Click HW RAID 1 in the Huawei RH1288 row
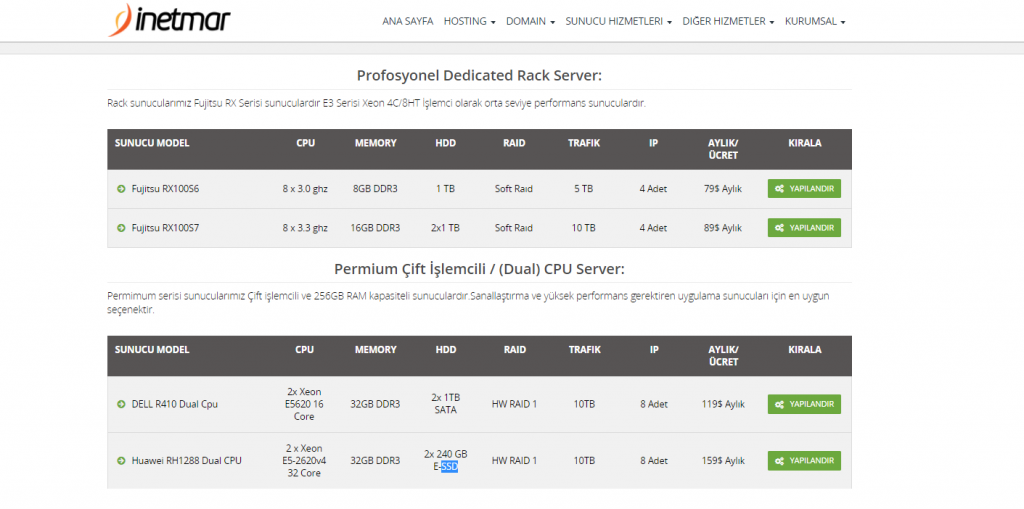 [x=515, y=461]
